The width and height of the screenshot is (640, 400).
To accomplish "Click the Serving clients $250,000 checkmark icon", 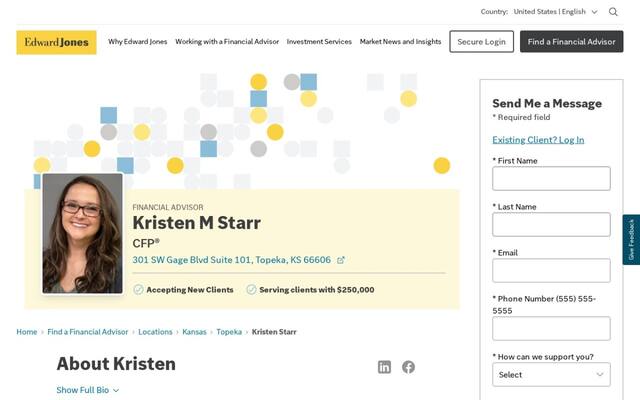I will [x=251, y=290].
